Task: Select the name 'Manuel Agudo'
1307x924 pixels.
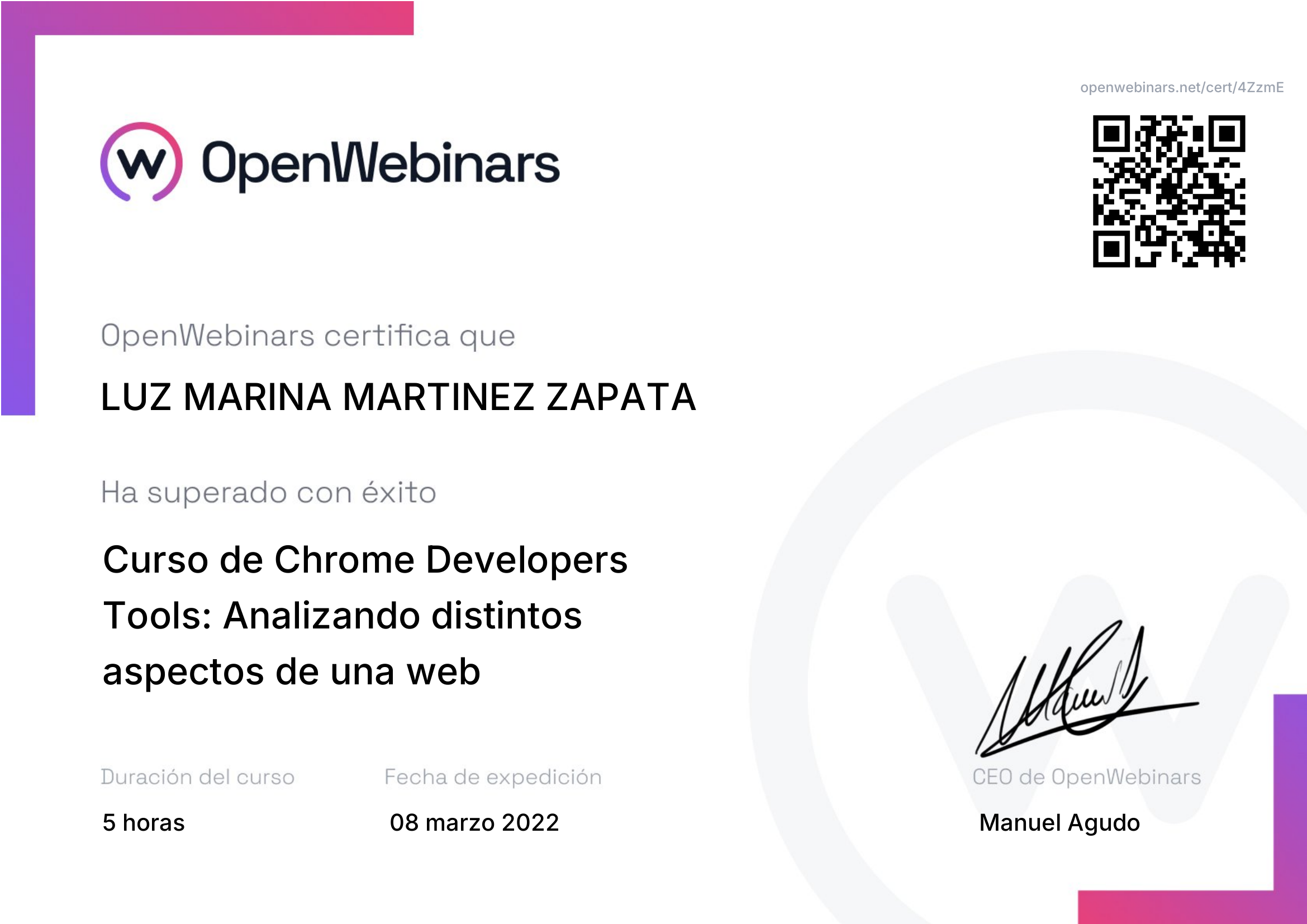Action: point(1059,823)
